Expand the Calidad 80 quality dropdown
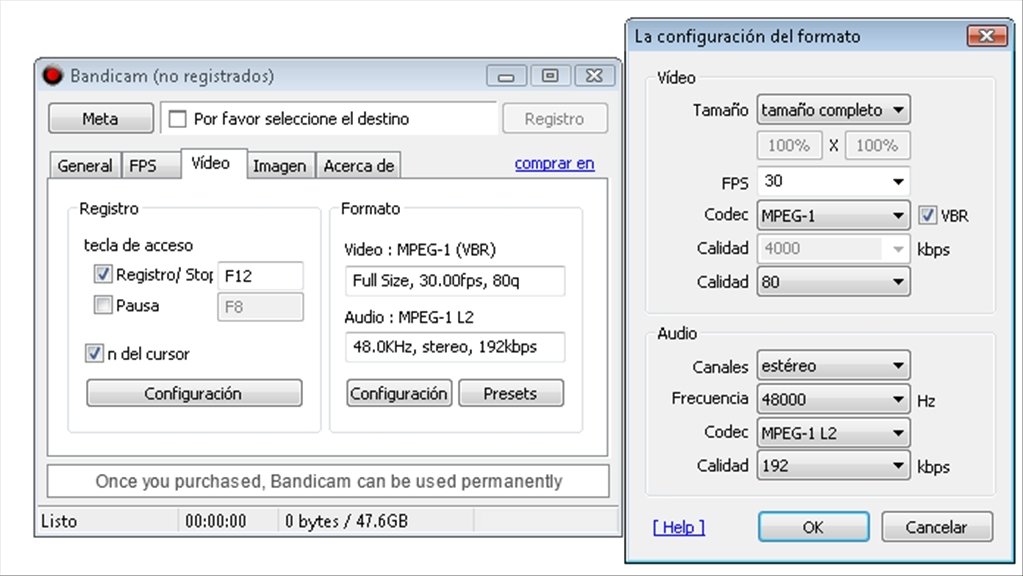 tap(833, 282)
